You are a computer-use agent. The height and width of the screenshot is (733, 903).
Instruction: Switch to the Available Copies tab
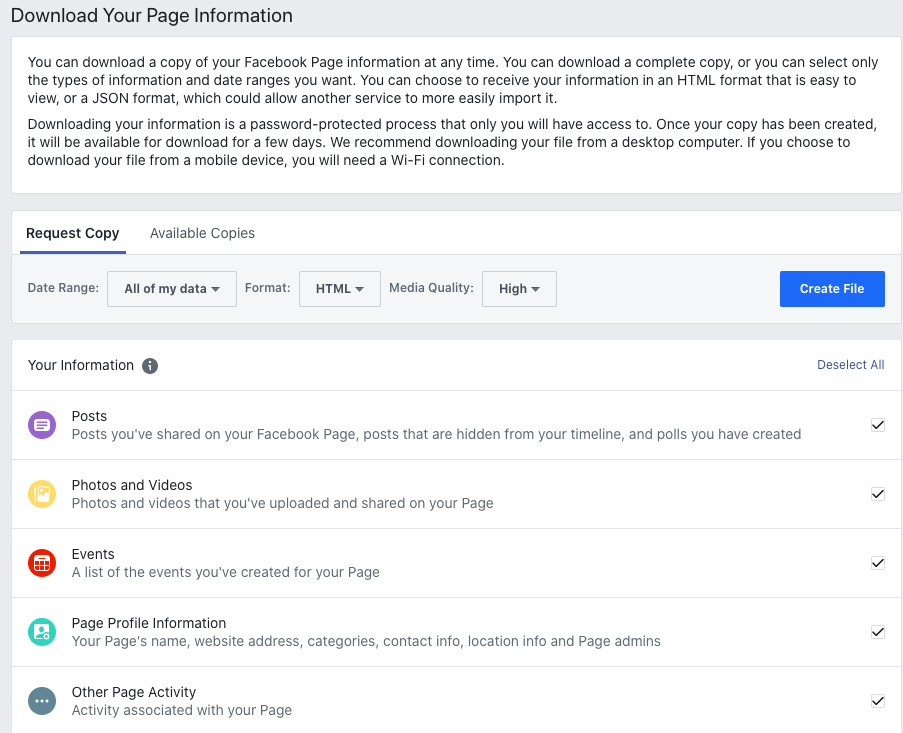tap(202, 233)
